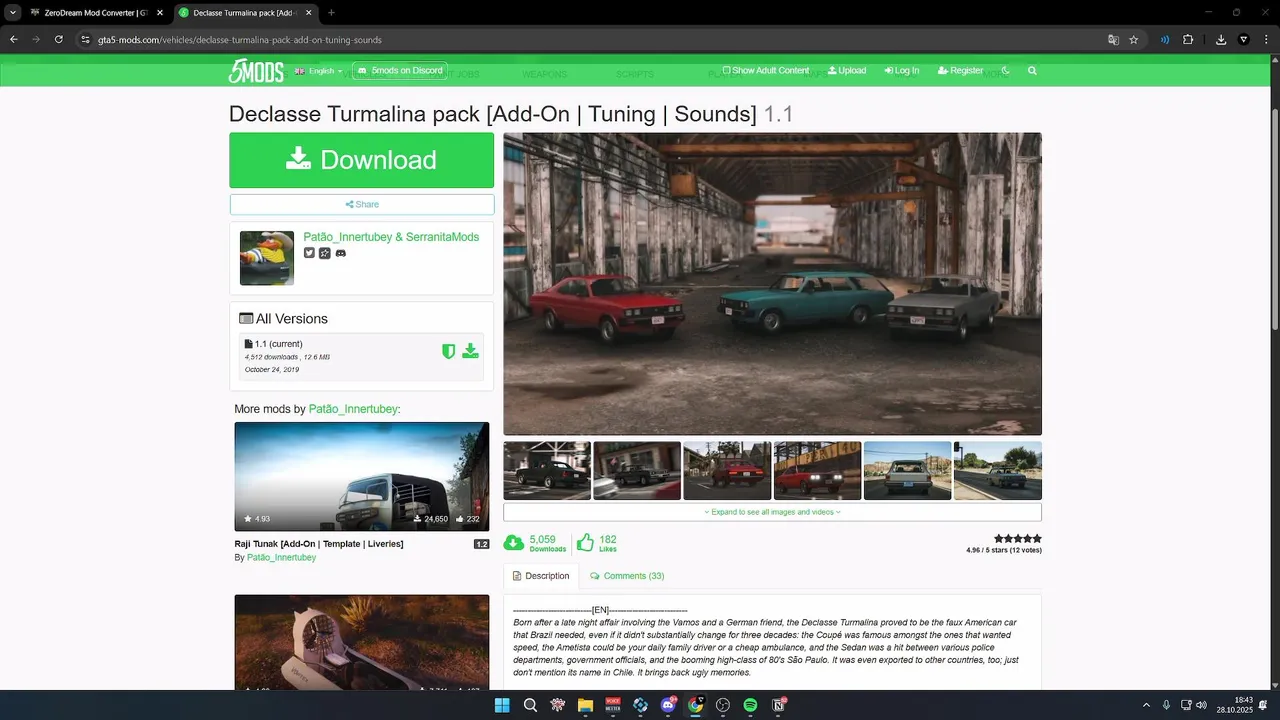Open the main three-cars screenshot

(x=772, y=284)
